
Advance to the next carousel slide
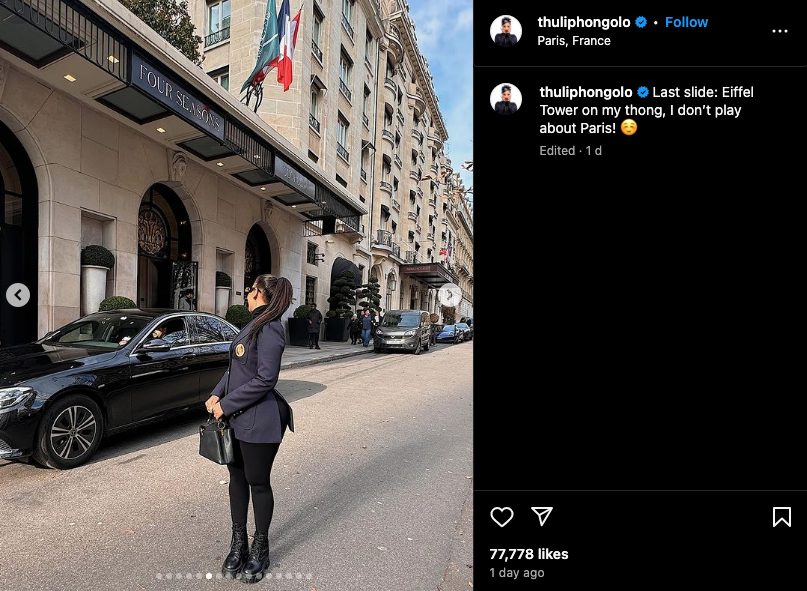click(x=449, y=295)
